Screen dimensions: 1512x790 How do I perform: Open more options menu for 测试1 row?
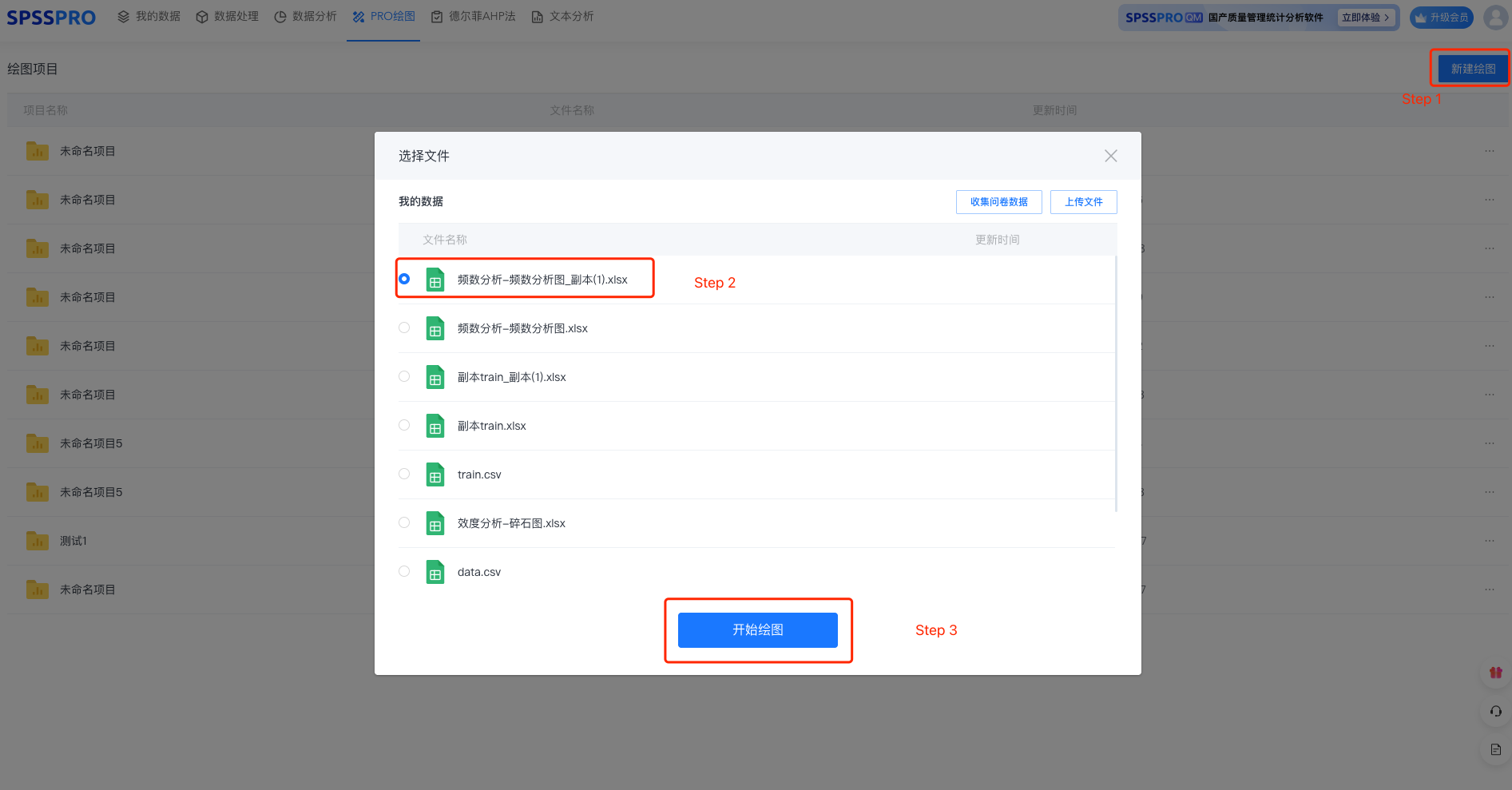point(1489,541)
